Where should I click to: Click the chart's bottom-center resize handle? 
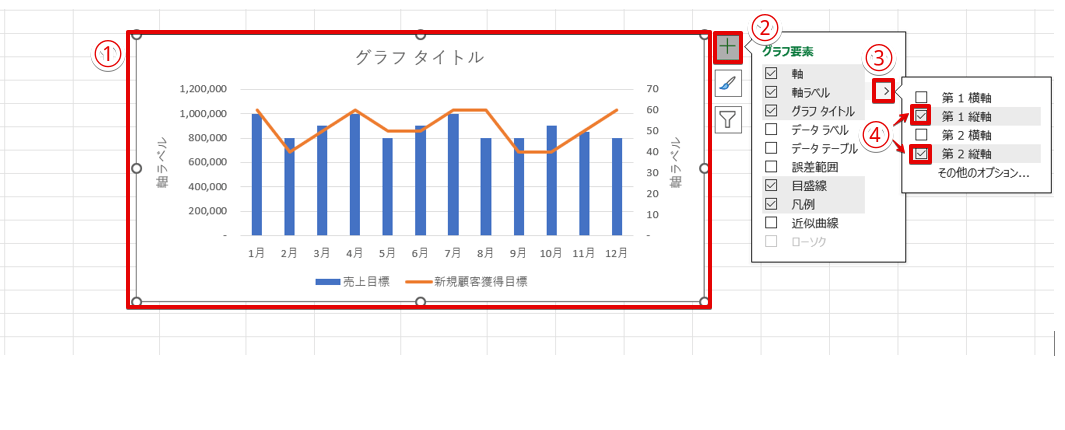tap(420, 302)
